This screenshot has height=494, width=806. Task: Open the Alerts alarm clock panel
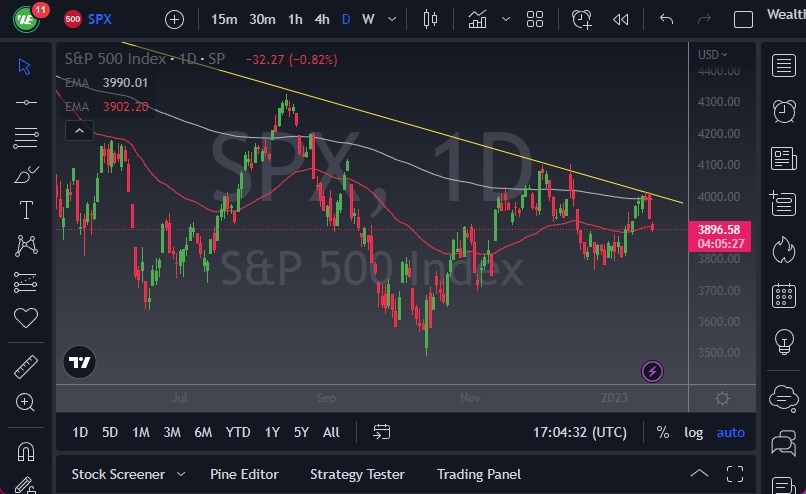pyautogui.click(x=784, y=111)
